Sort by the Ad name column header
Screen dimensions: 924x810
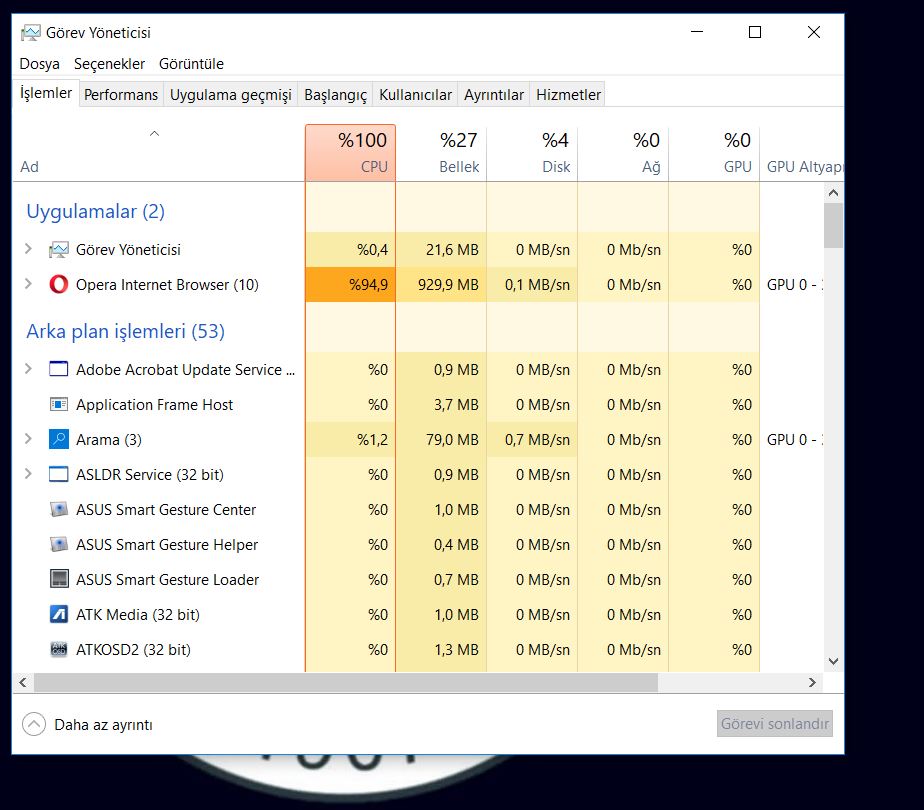pyautogui.click(x=158, y=153)
